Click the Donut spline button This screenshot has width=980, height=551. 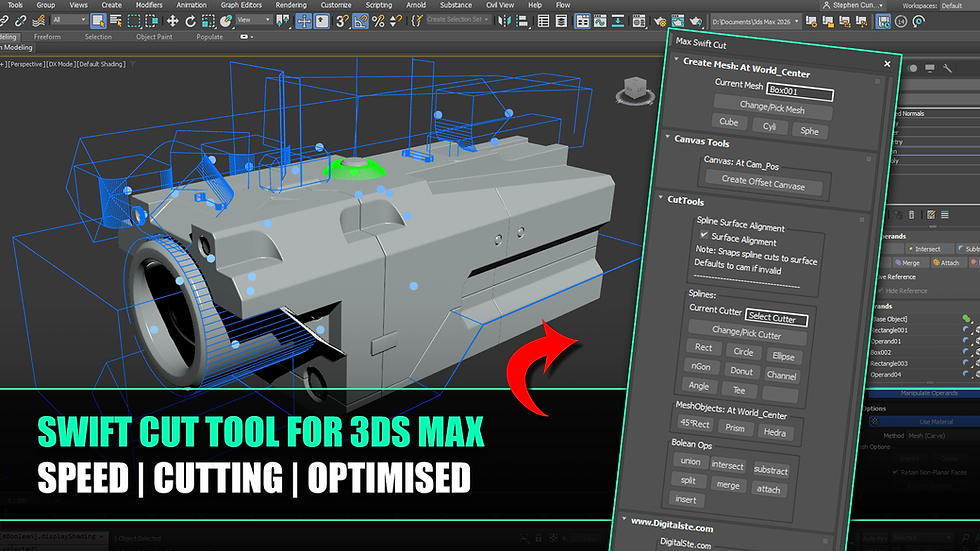point(741,371)
